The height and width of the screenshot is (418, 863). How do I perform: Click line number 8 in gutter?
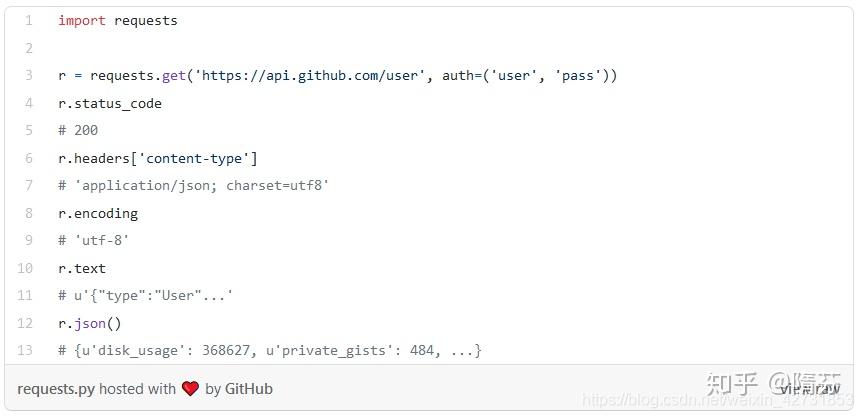point(28,213)
